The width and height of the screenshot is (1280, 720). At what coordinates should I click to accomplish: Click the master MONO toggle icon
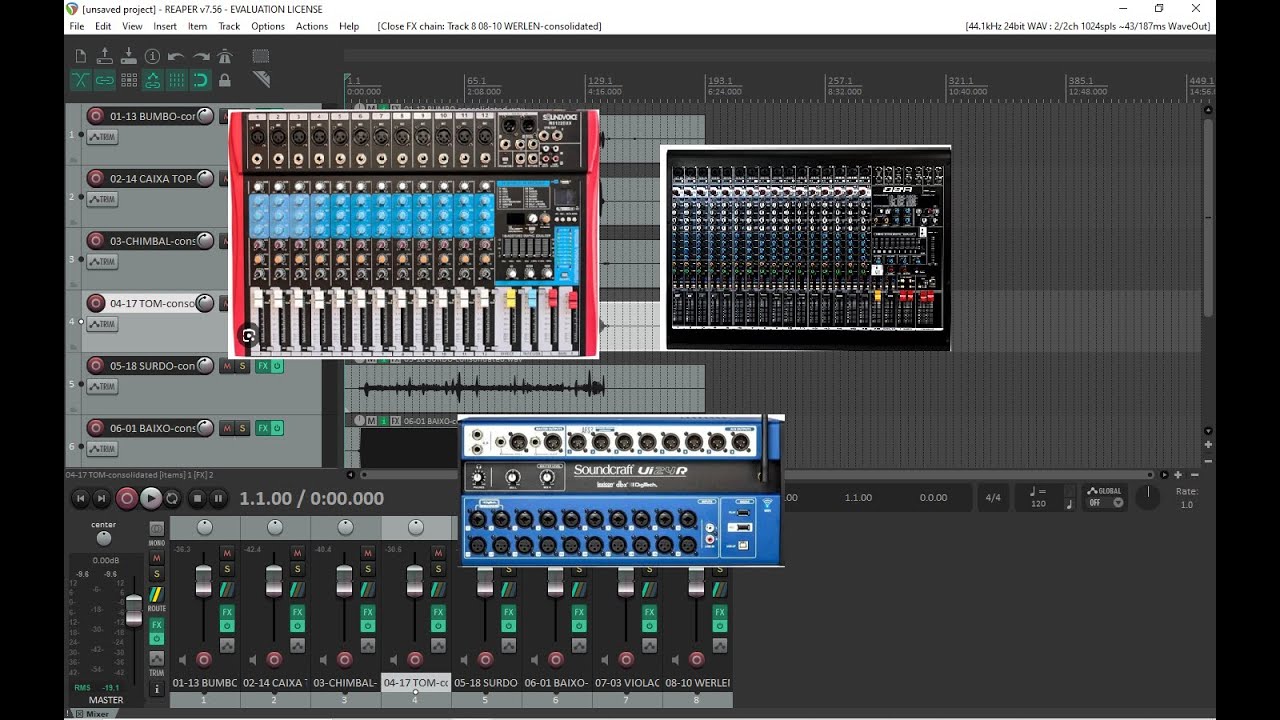156,529
